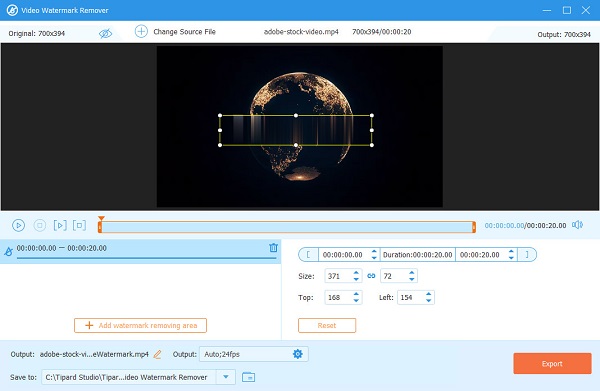
Task: Increase start time with the up arrow
Action: [374, 251]
